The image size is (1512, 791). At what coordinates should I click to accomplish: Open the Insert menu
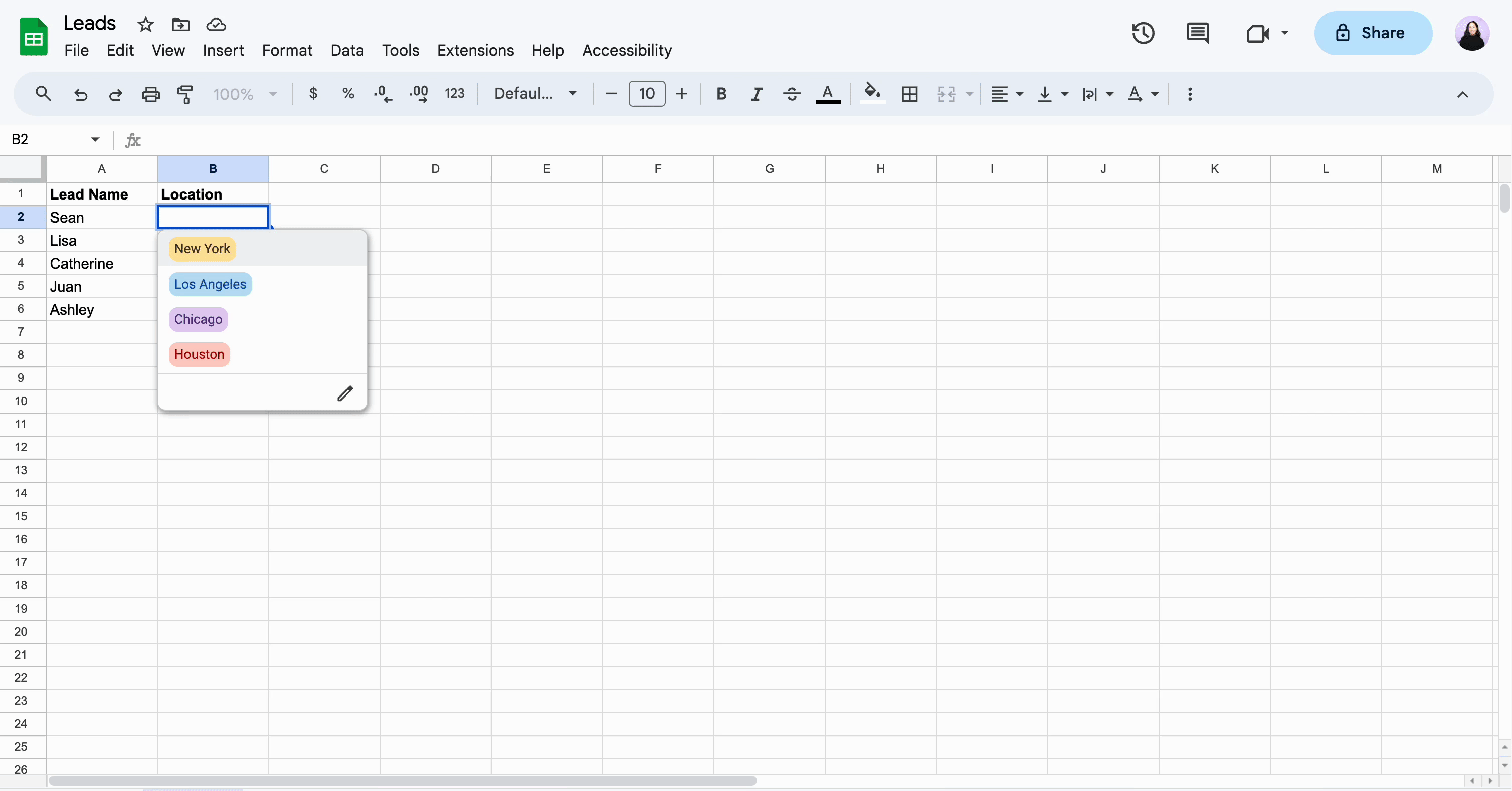[223, 51]
